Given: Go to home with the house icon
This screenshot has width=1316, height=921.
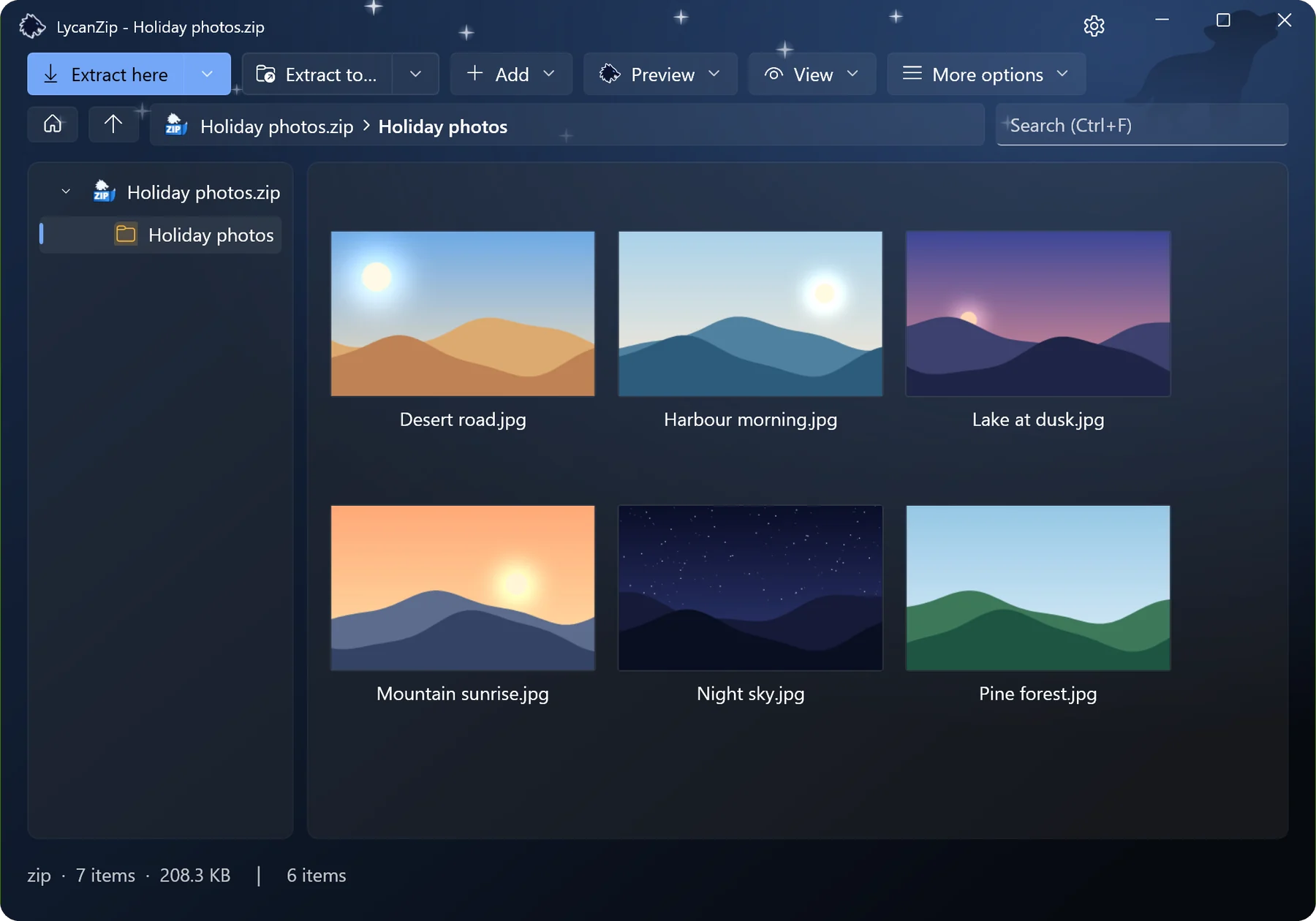Looking at the screenshot, I should (x=53, y=124).
